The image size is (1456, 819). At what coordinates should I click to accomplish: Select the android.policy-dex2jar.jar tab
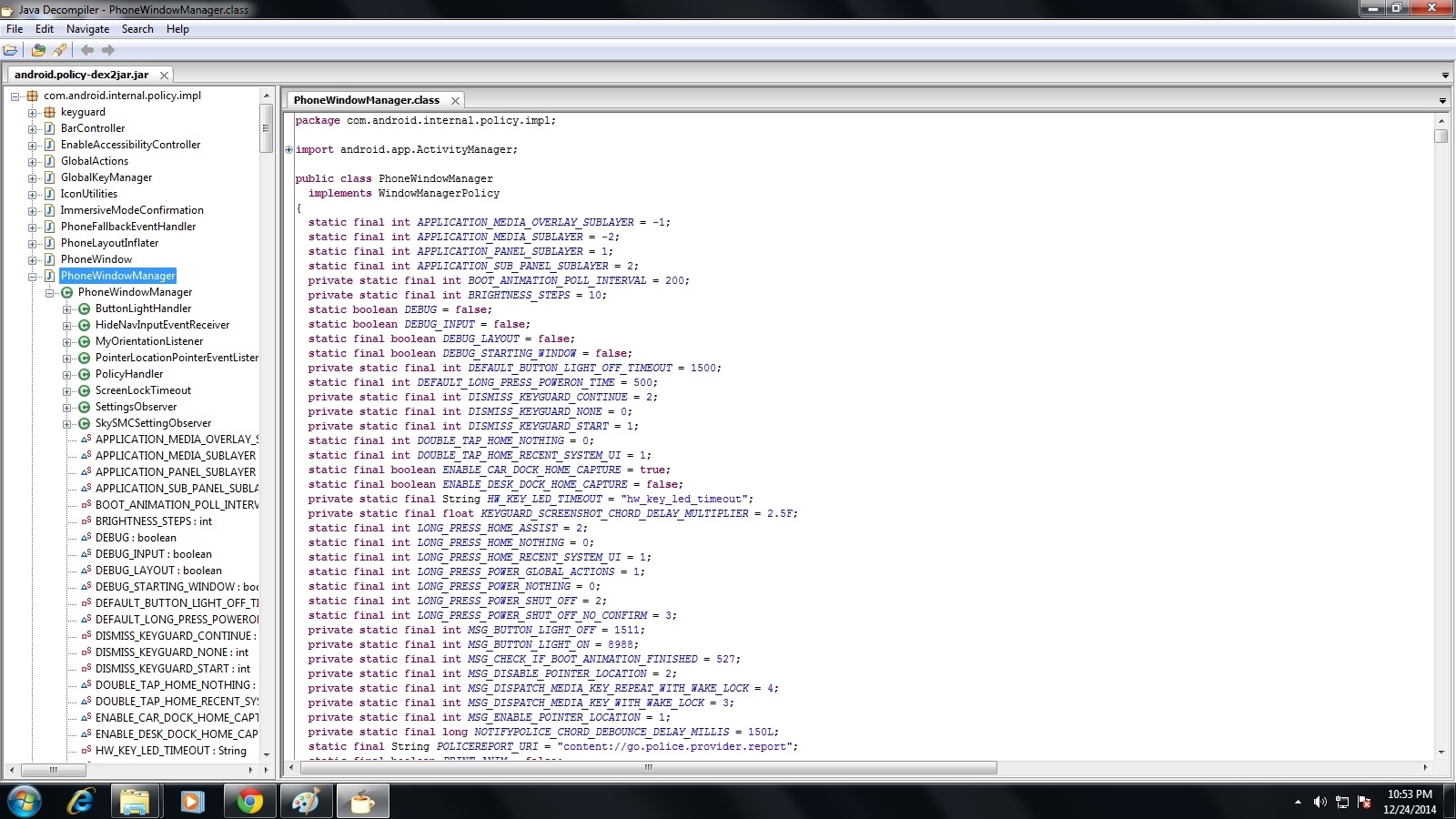coord(81,75)
